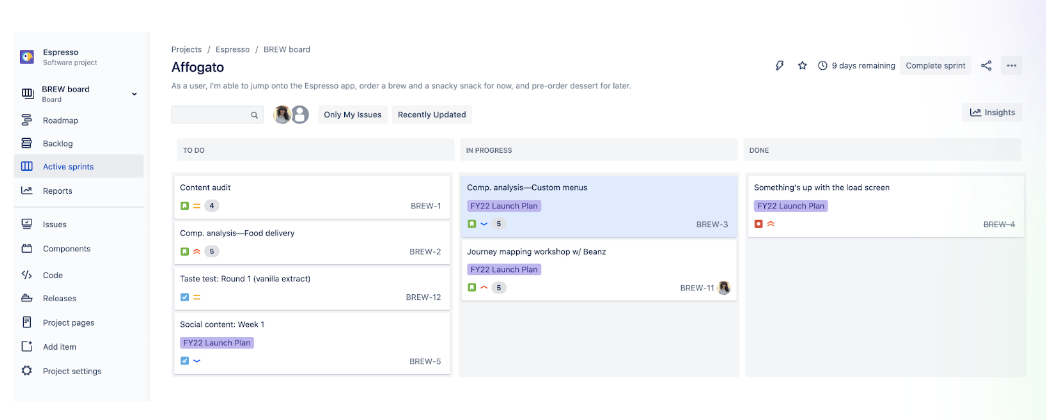Click the FY22 Launch Plan label on BREW-5

point(217,343)
